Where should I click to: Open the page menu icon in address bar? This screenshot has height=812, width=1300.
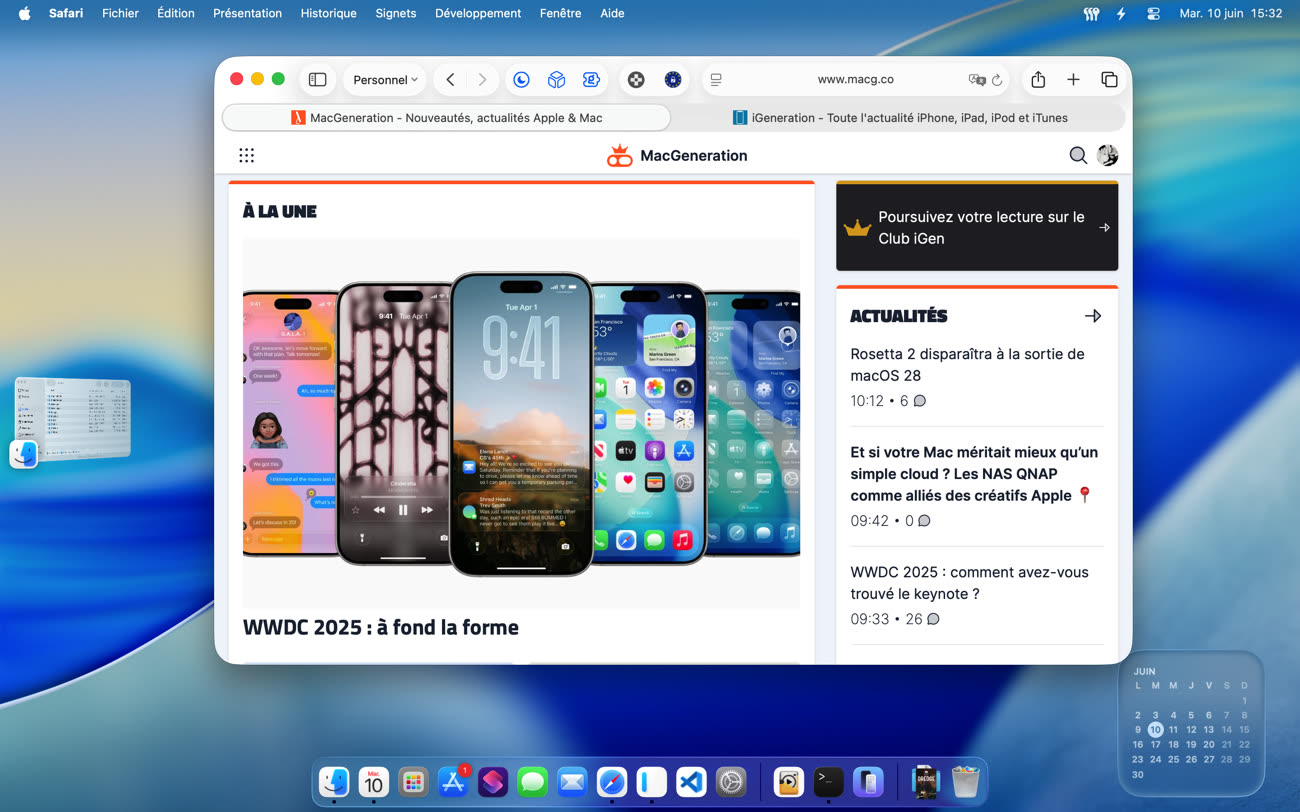(x=716, y=80)
